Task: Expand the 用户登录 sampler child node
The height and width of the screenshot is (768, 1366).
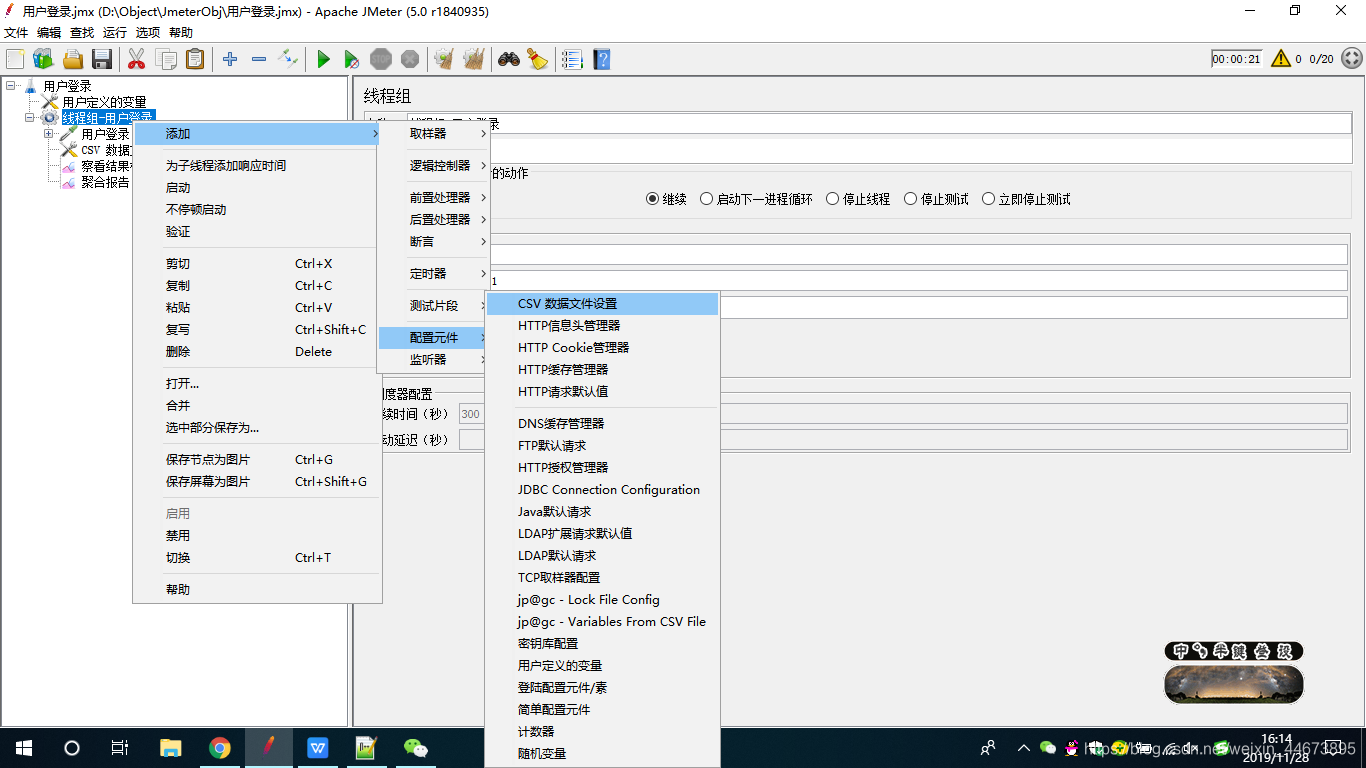Action: (x=49, y=134)
